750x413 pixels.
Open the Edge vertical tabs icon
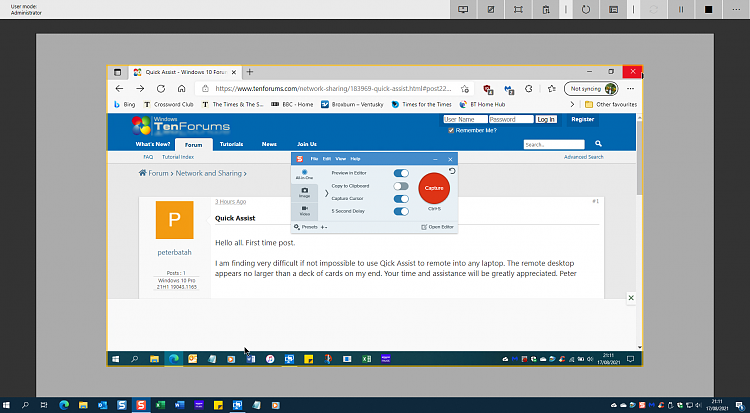pyautogui.click(x=117, y=72)
